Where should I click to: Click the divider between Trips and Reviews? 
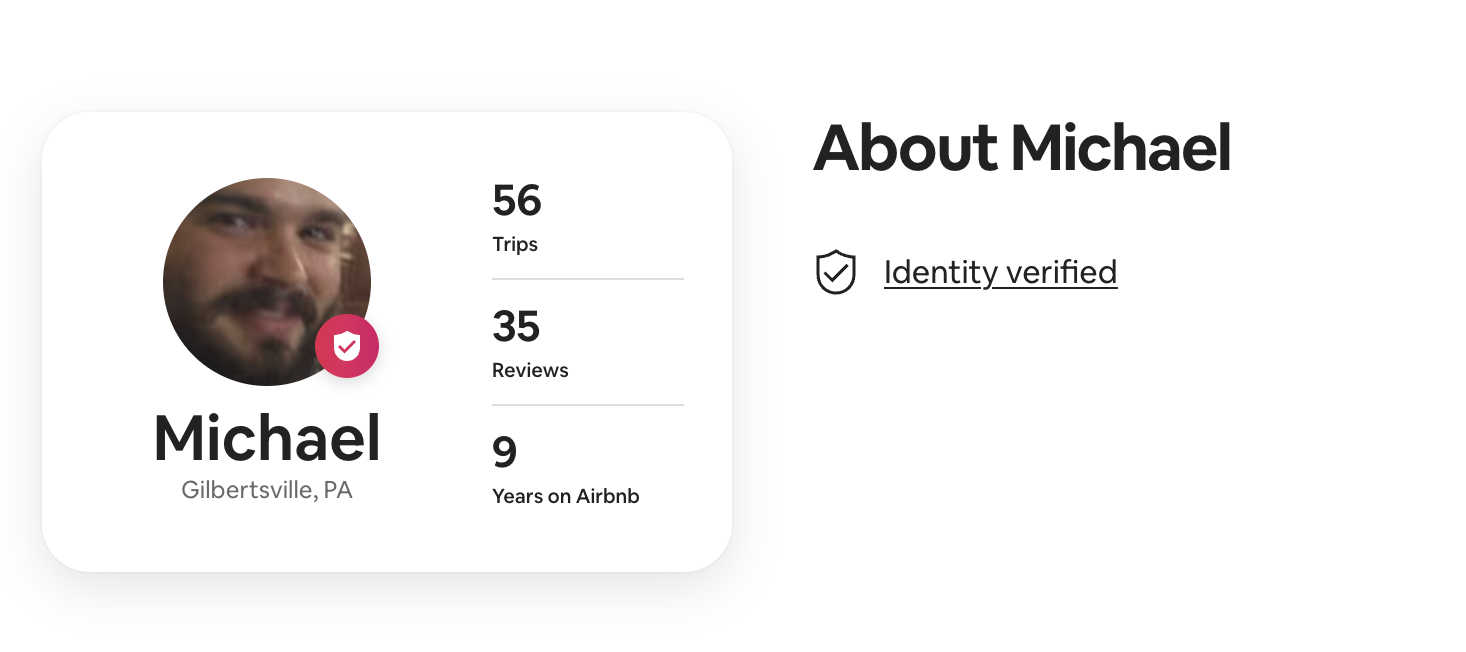(587, 279)
